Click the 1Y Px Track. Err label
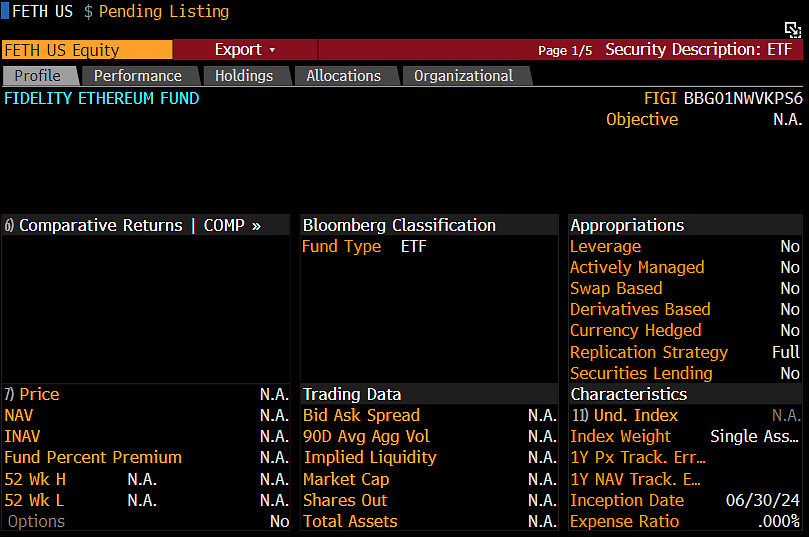This screenshot has width=809, height=537. (638, 458)
